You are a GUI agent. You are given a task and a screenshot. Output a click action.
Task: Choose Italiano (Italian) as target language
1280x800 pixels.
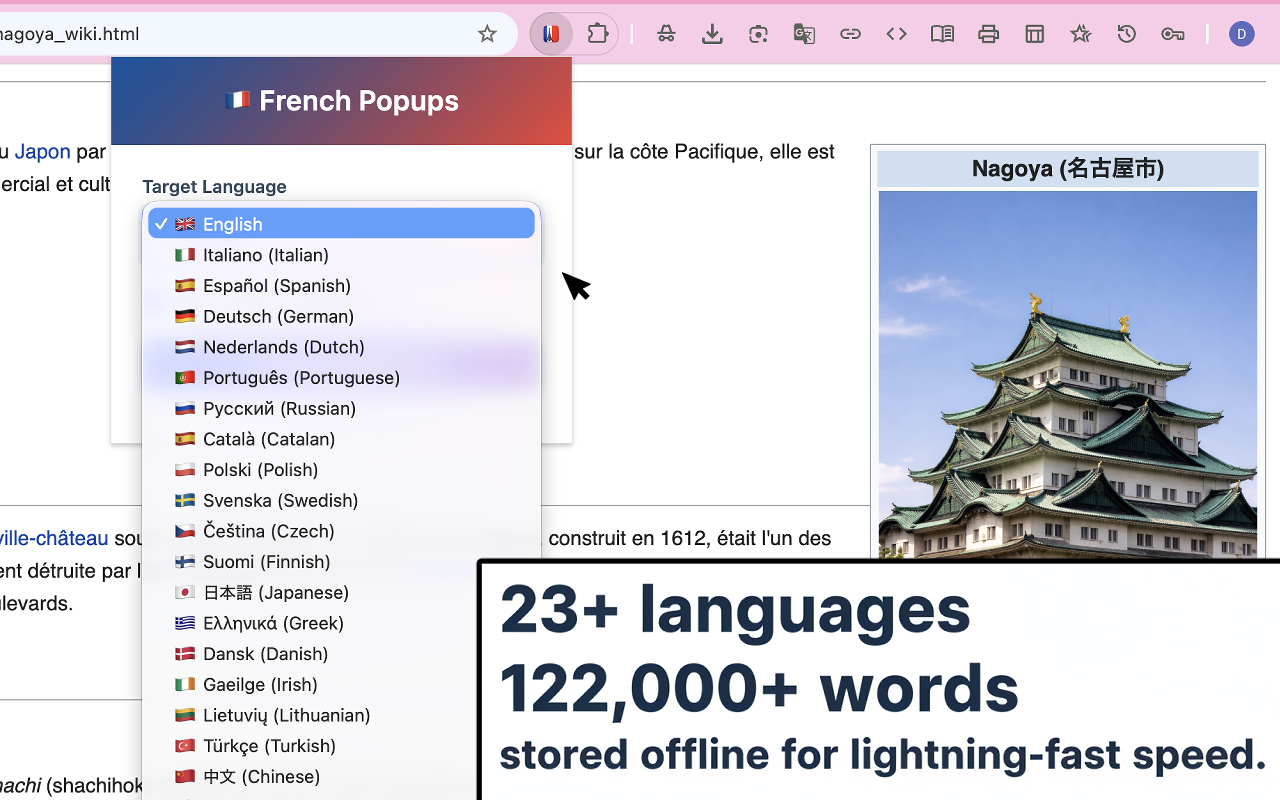(341, 255)
